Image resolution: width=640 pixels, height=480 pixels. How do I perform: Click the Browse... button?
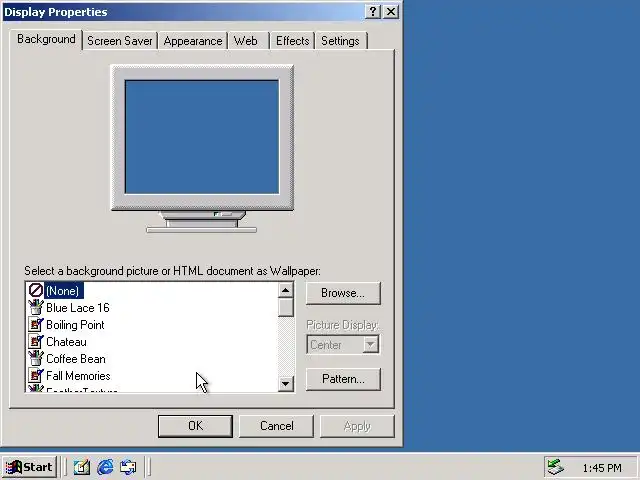[343, 293]
